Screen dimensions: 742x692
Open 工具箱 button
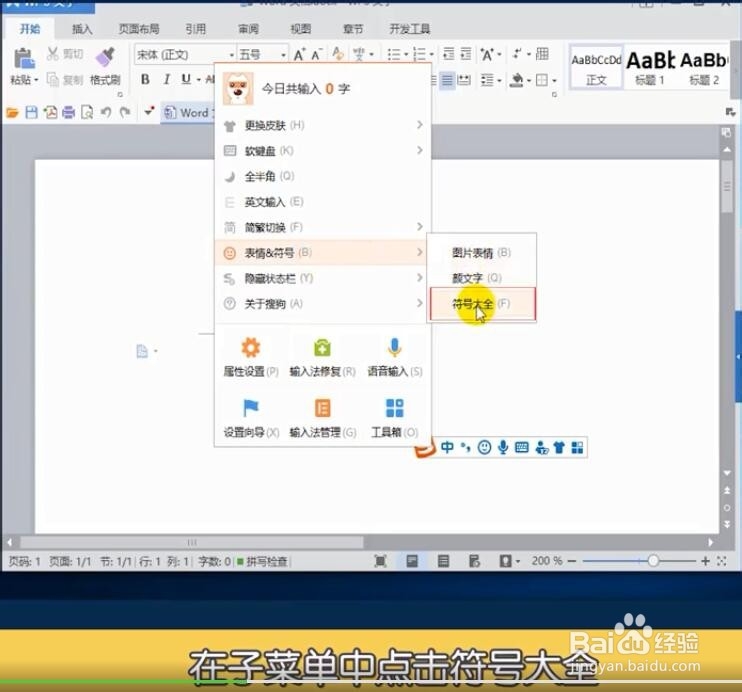pyautogui.click(x=395, y=418)
